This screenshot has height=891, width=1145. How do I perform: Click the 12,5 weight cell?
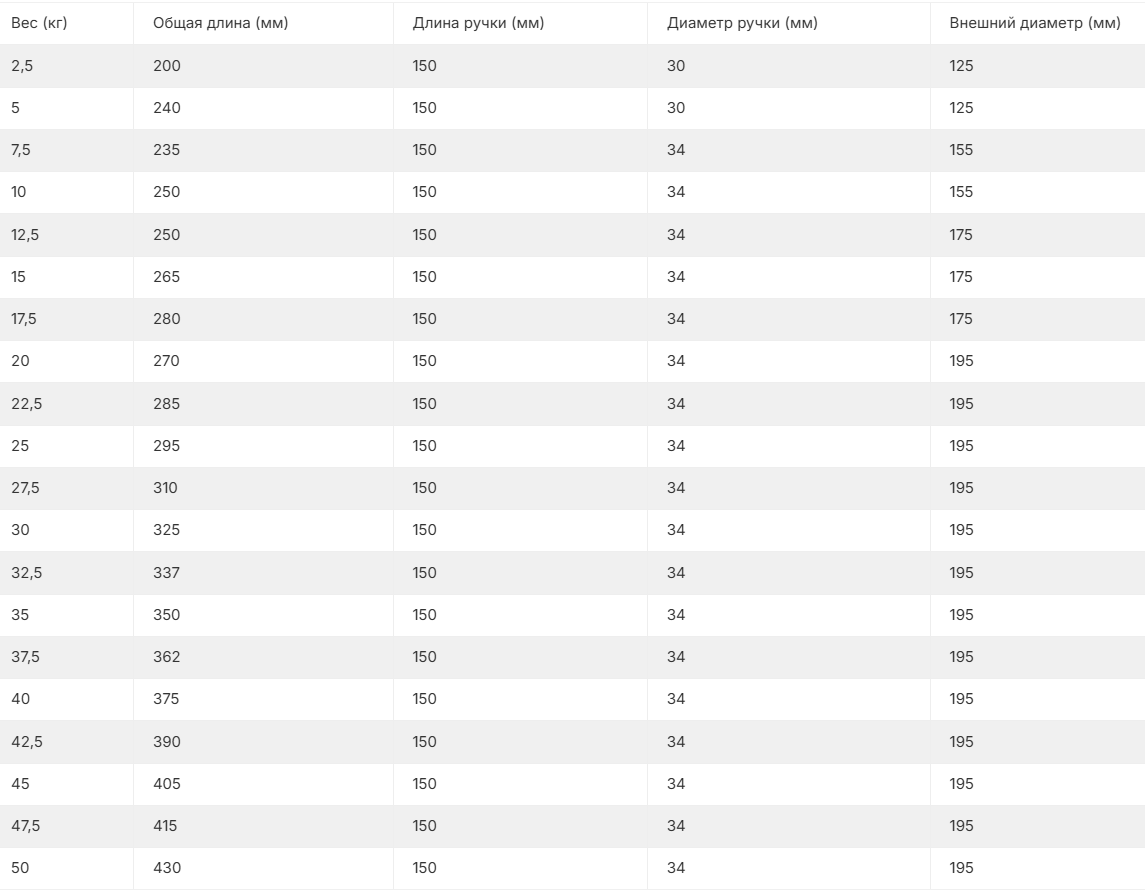point(26,235)
